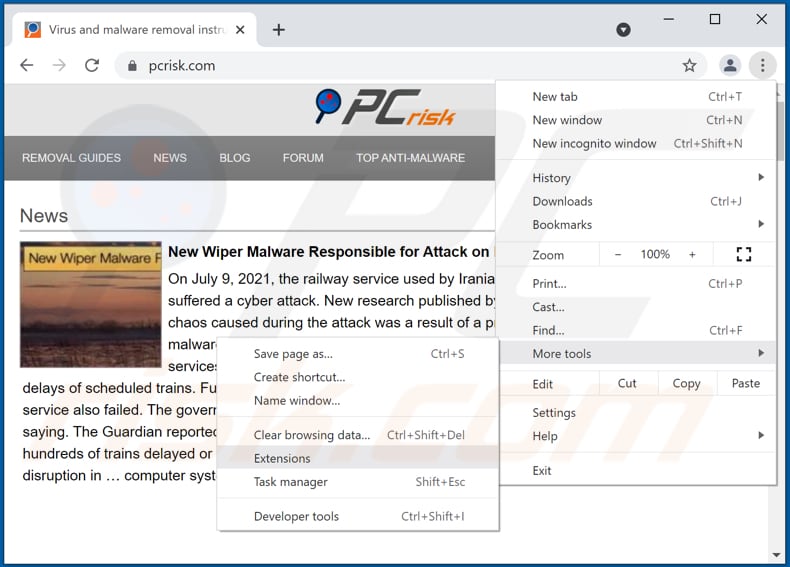
Task: Click the padlock site info icon
Action: pos(131,66)
